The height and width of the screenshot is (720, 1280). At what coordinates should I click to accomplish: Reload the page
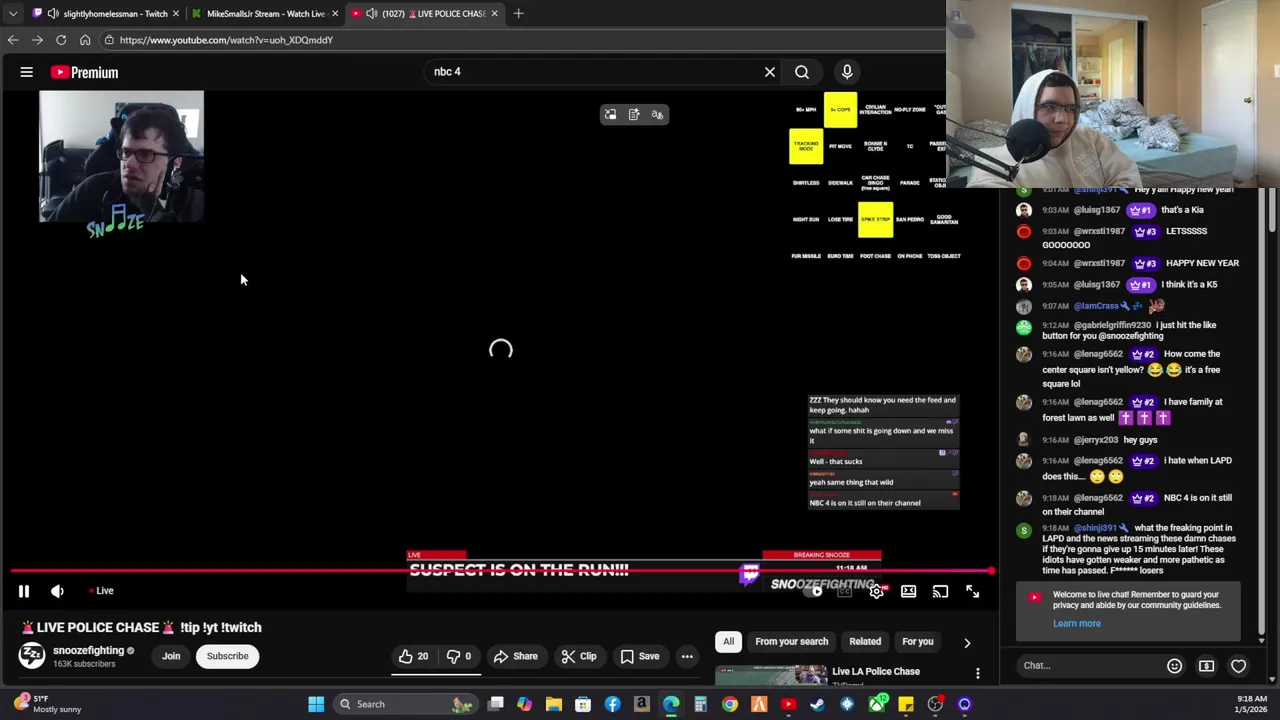[61, 40]
